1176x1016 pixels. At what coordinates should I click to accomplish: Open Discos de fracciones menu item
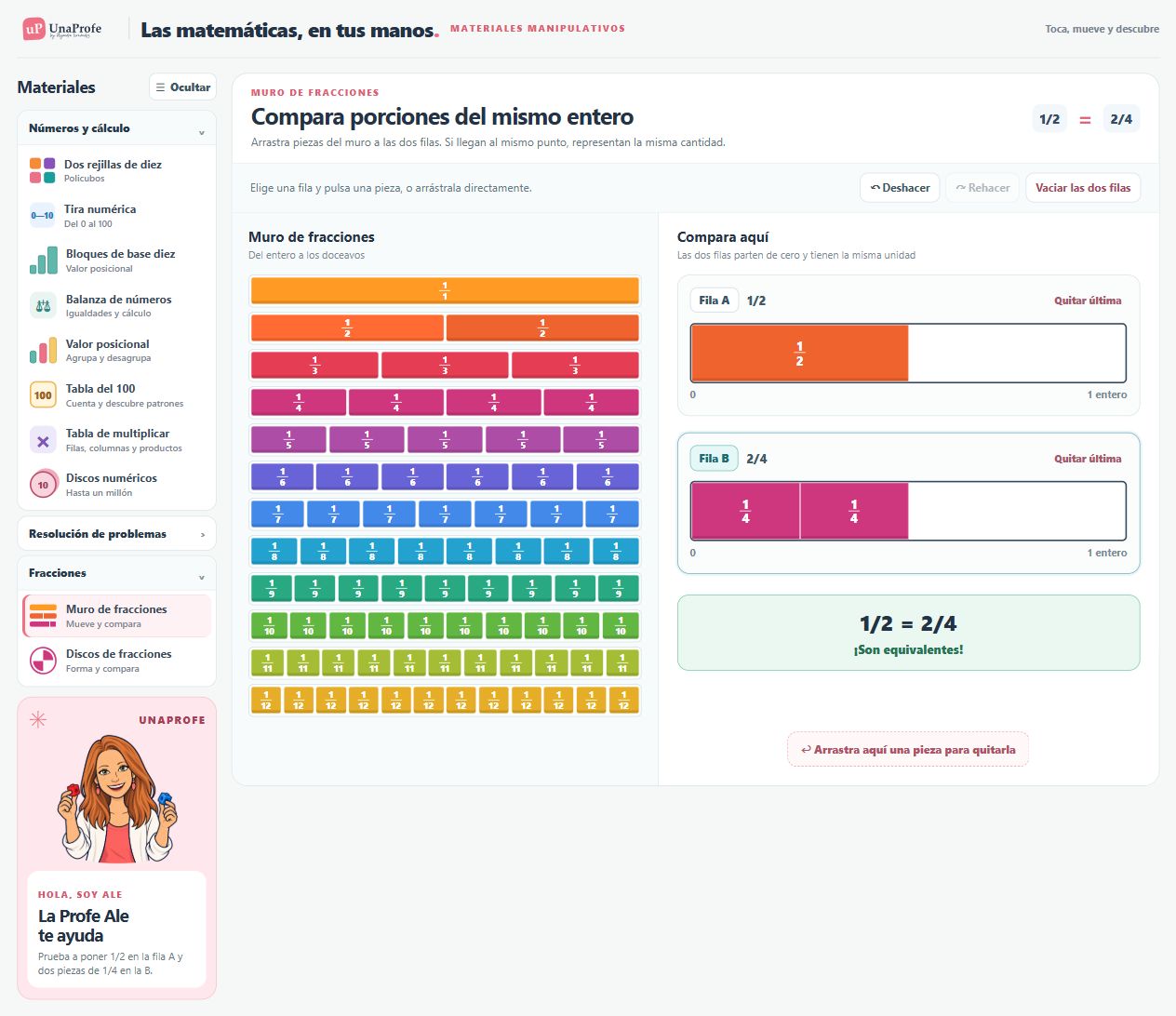coord(117,661)
